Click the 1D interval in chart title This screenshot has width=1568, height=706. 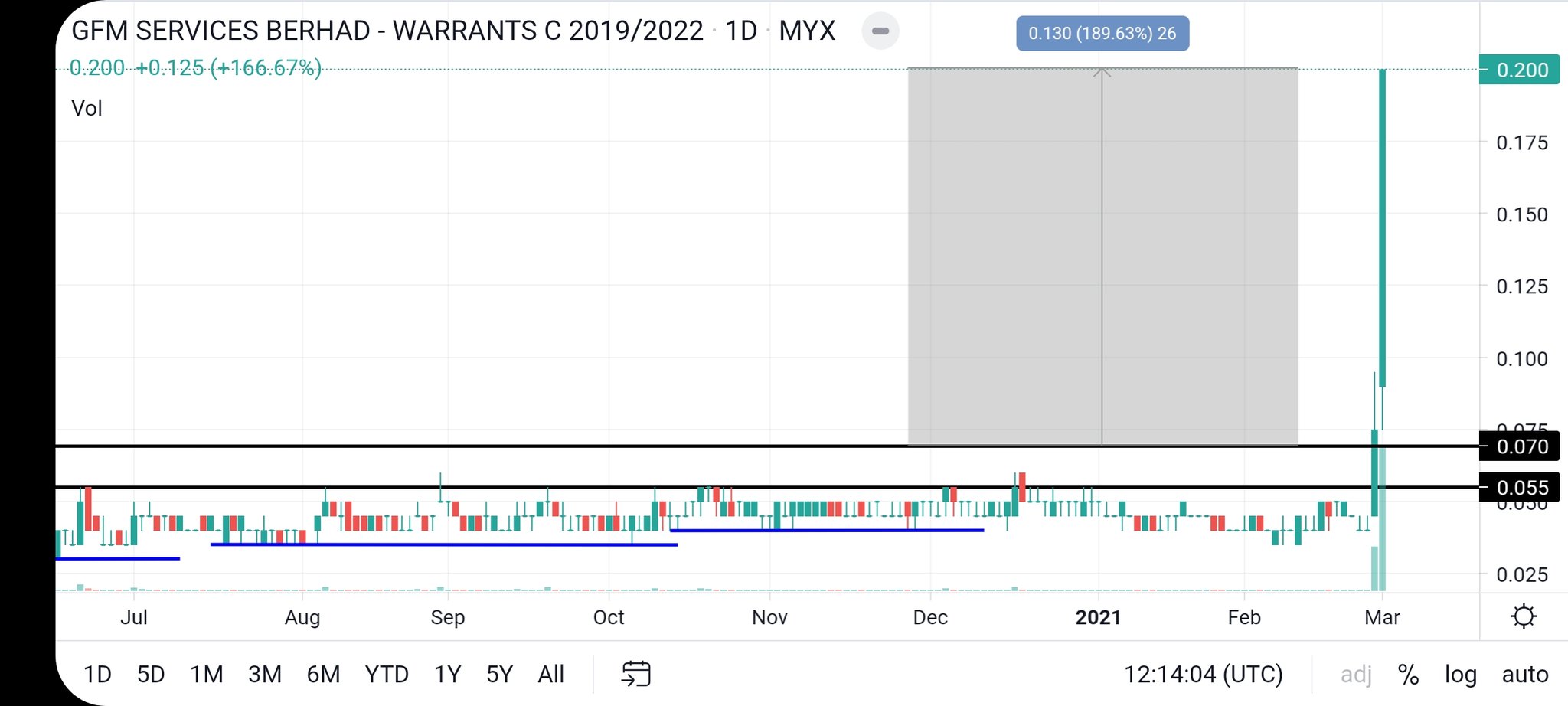(741, 31)
